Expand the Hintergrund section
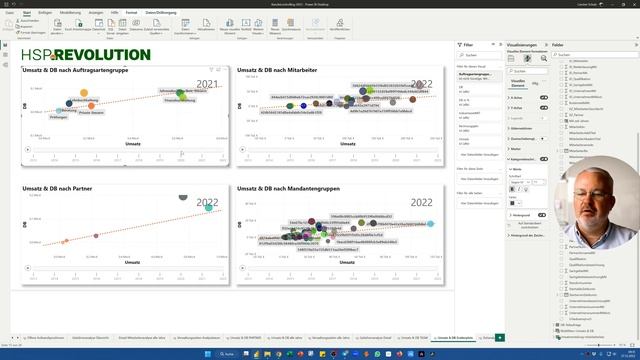Image resolution: width=640 pixels, height=360 pixels. (511, 215)
